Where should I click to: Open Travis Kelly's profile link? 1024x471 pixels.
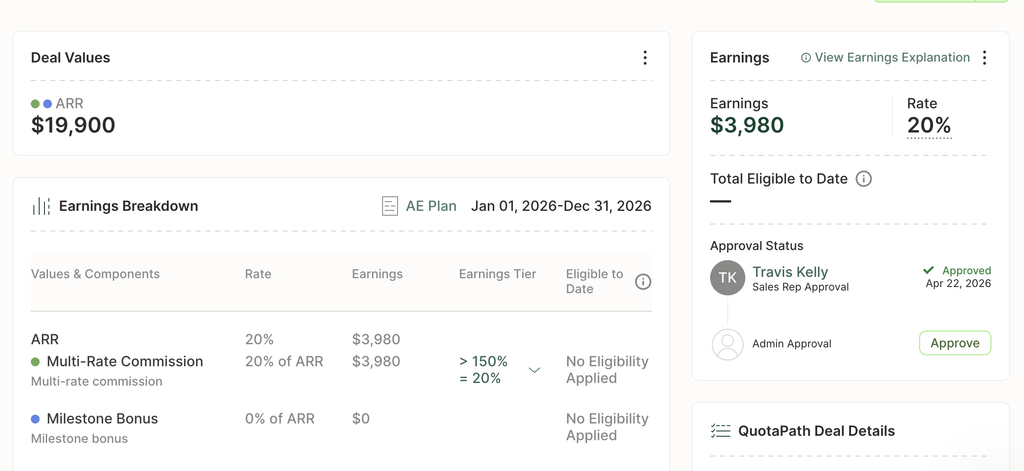pyautogui.click(x=790, y=272)
